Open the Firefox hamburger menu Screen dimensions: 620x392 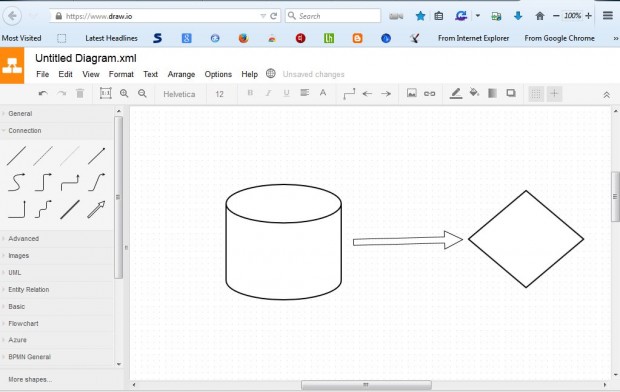[608, 16]
